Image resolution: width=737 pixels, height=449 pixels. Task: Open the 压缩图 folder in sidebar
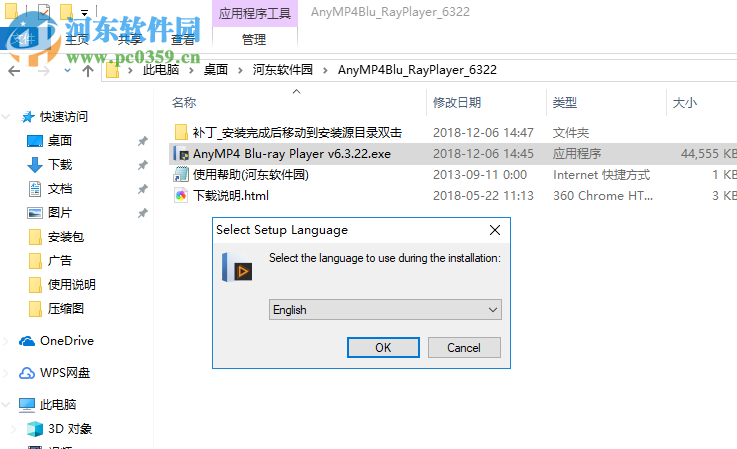coord(66,308)
